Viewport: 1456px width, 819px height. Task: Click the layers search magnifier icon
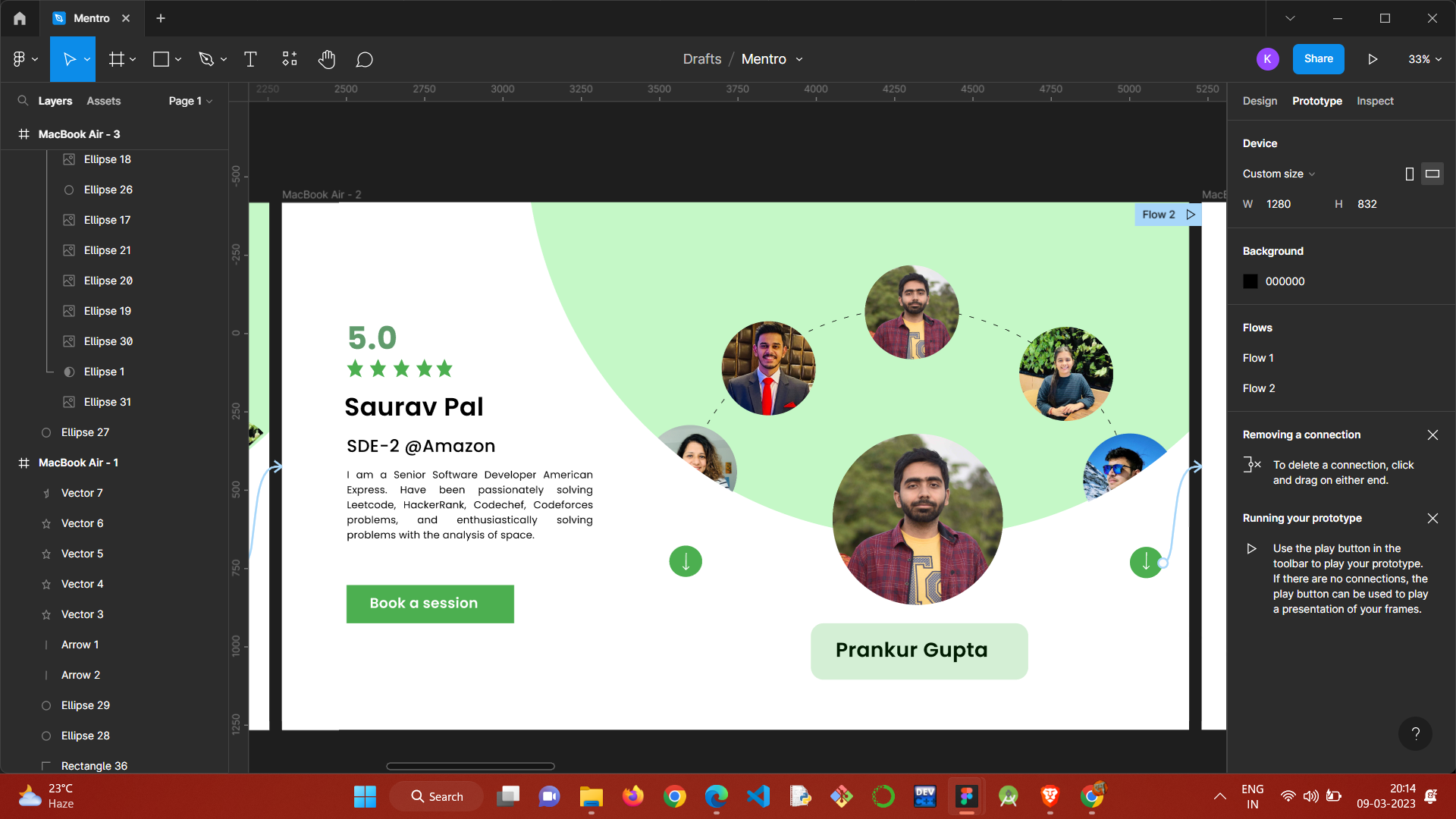(x=23, y=101)
